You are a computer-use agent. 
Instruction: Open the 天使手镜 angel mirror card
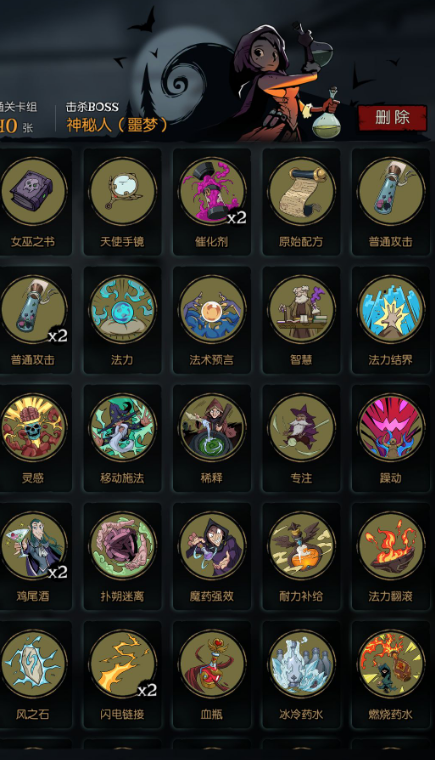click(x=123, y=202)
